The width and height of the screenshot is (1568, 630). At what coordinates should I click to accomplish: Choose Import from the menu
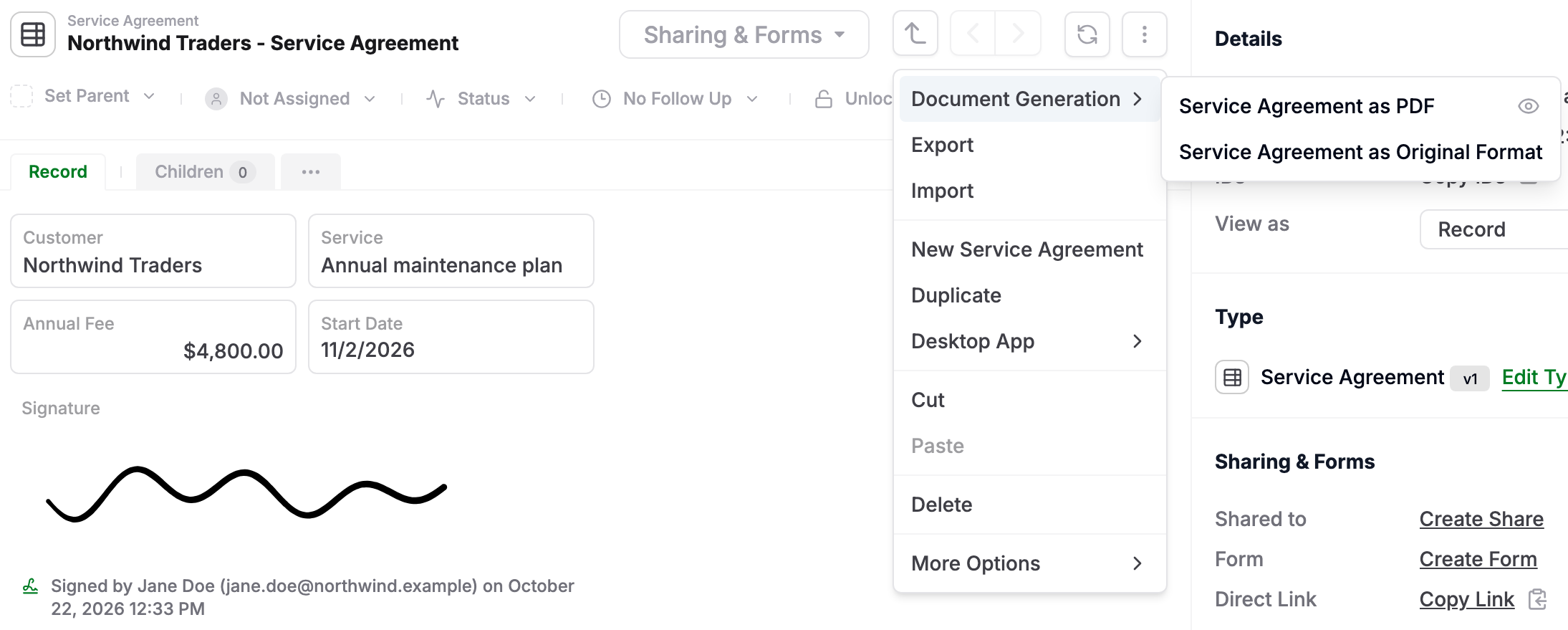[1029, 191]
